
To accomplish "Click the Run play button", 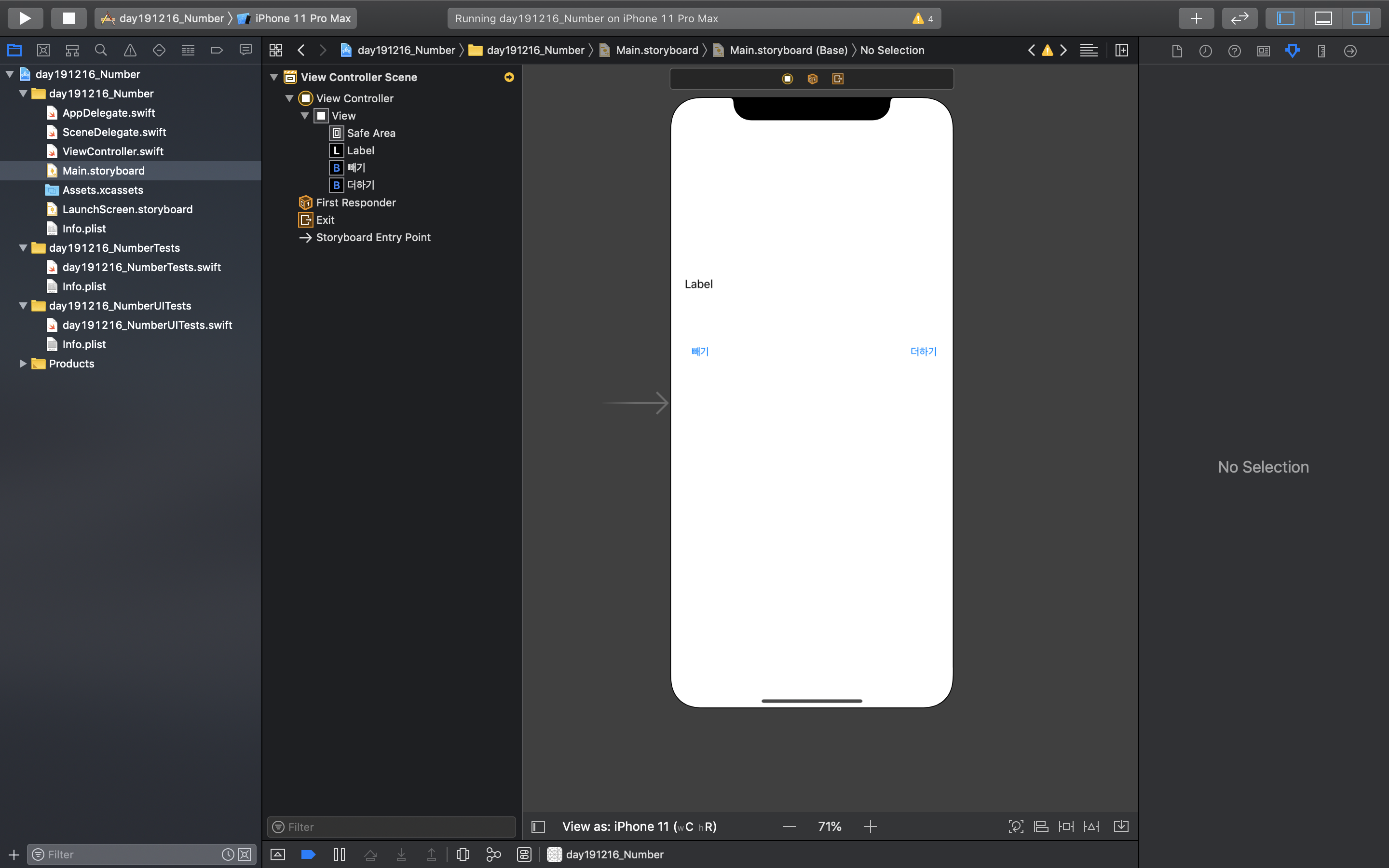I will pyautogui.click(x=25, y=18).
